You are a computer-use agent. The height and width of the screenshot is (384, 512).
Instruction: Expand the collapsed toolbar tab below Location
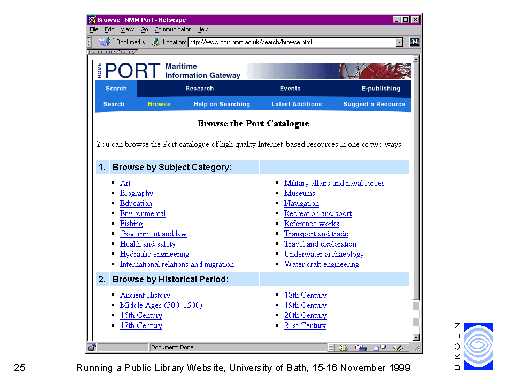click(112, 52)
